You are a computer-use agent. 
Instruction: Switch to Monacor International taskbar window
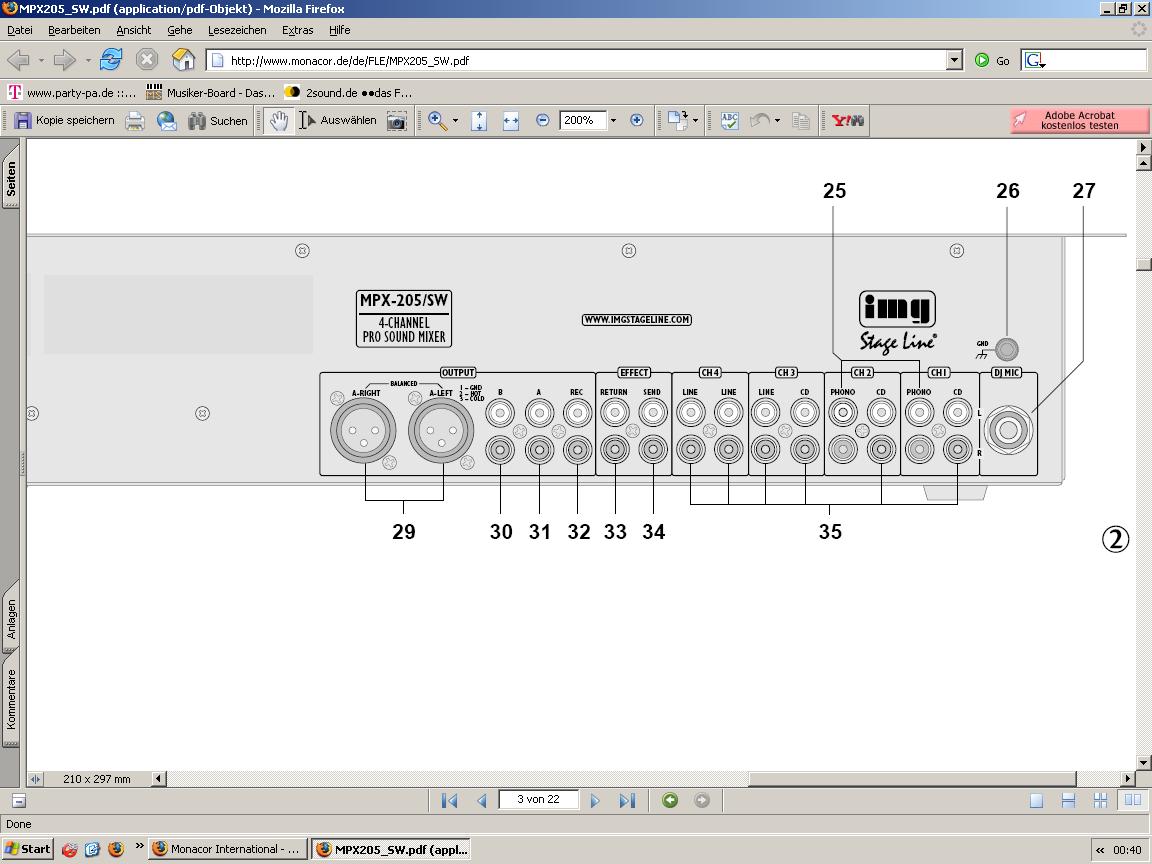(x=227, y=849)
